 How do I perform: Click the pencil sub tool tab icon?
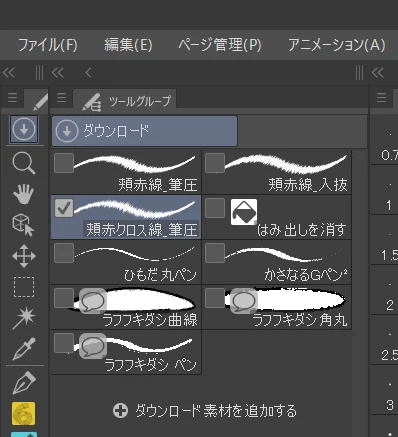pyautogui.click(x=40, y=102)
